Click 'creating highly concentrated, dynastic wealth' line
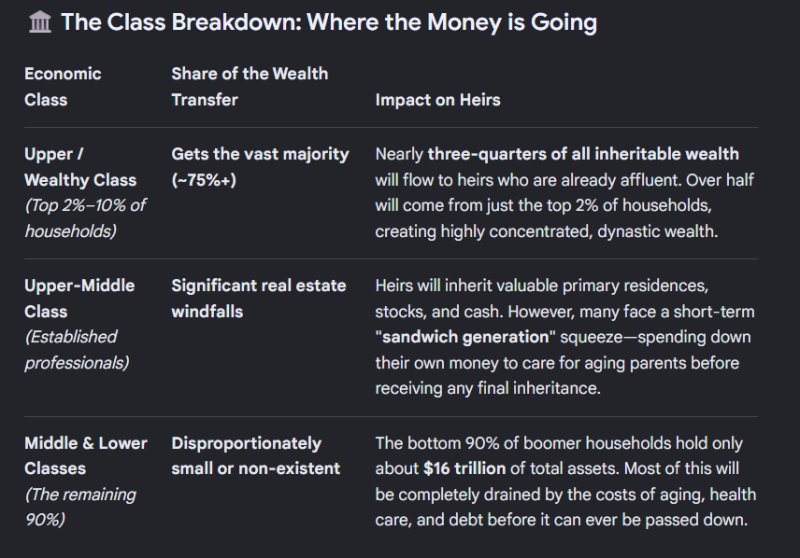 546,232
